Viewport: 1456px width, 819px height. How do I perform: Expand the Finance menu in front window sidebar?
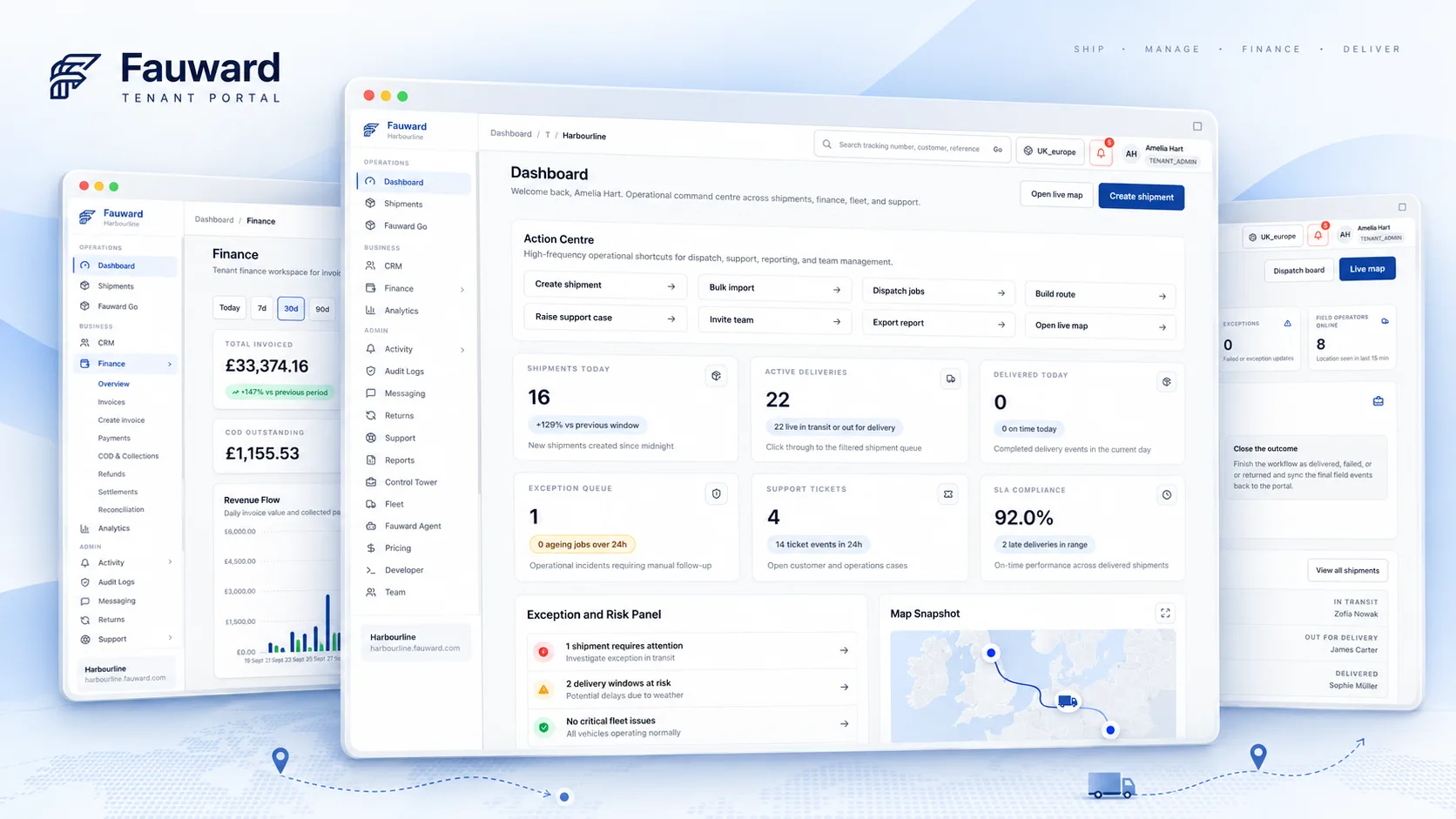click(x=462, y=289)
